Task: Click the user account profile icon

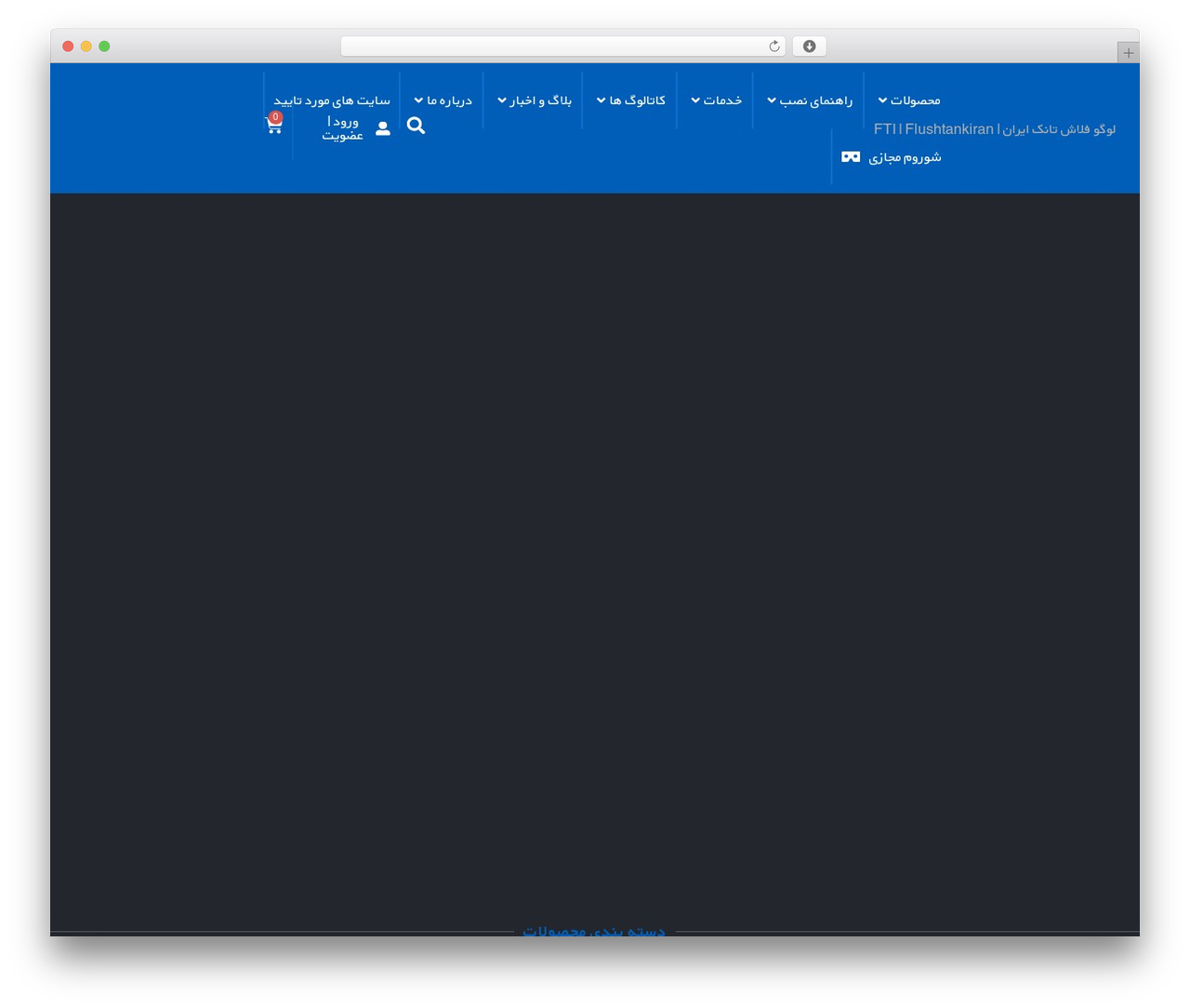Action: [x=383, y=128]
